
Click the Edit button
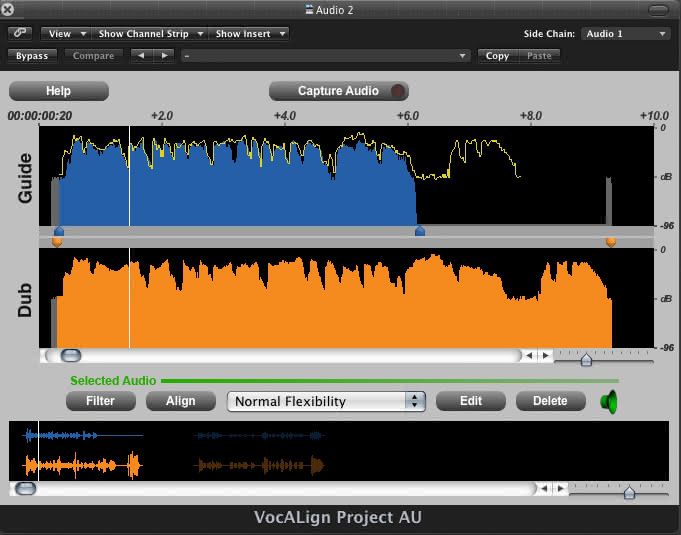click(x=471, y=401)
